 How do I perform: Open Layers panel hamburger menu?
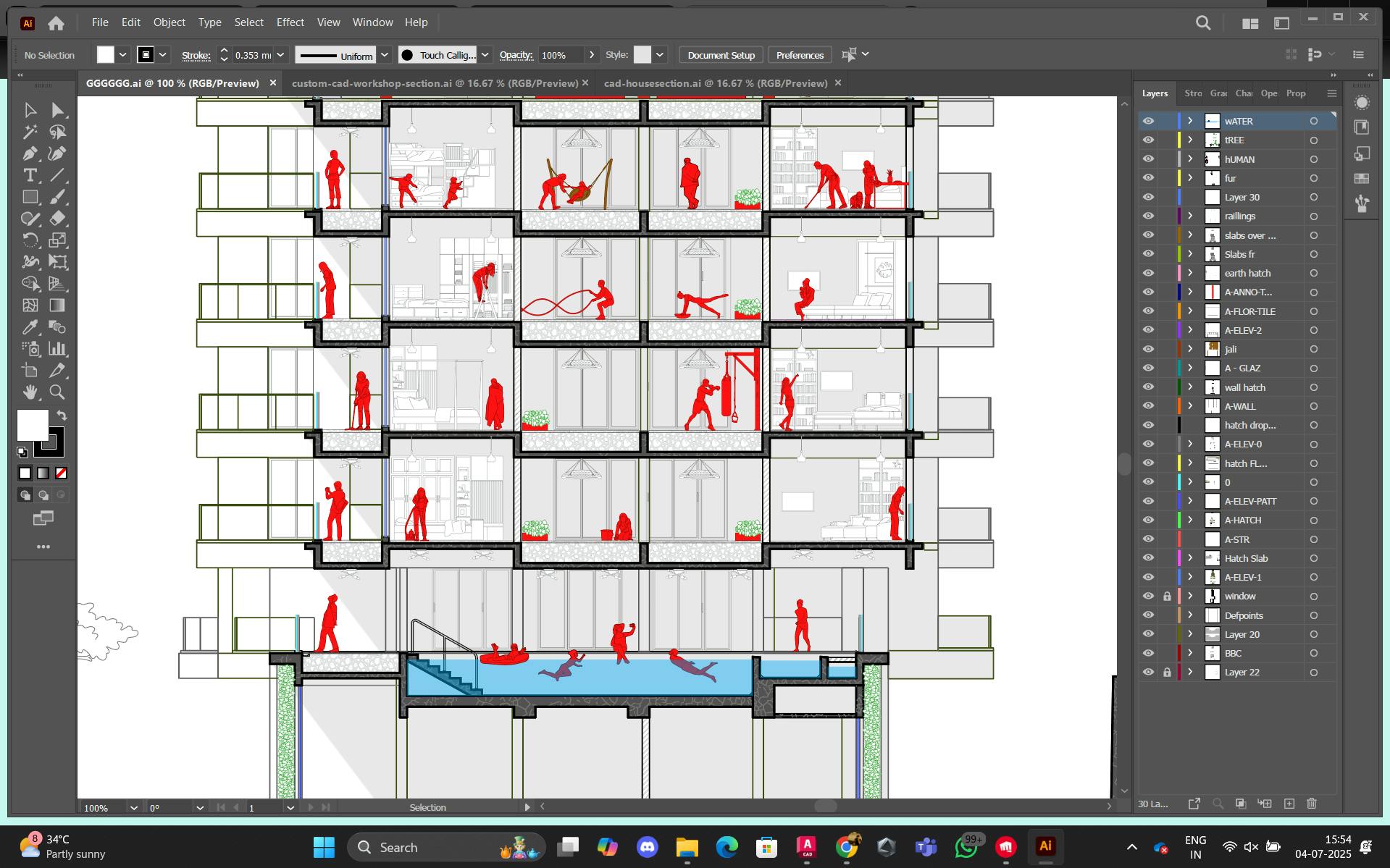pyautogui.click(x=1331, y=93)
